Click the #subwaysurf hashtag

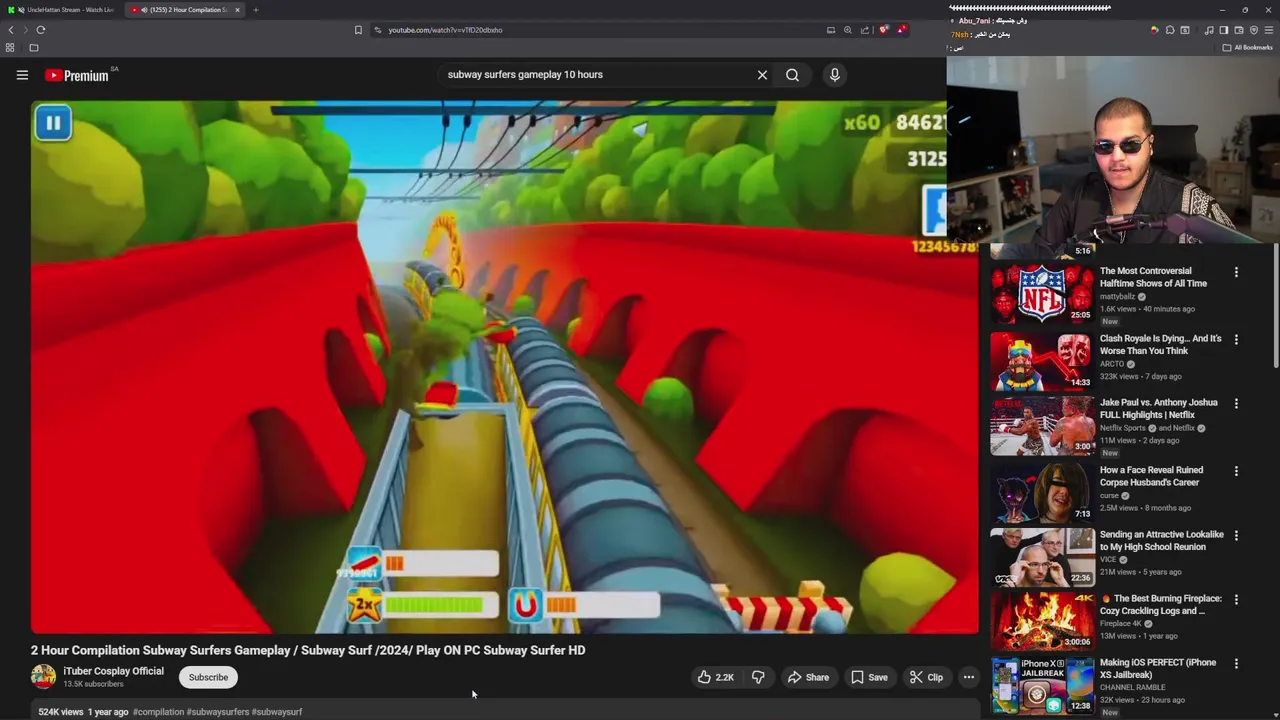click(x=277, y=712)
